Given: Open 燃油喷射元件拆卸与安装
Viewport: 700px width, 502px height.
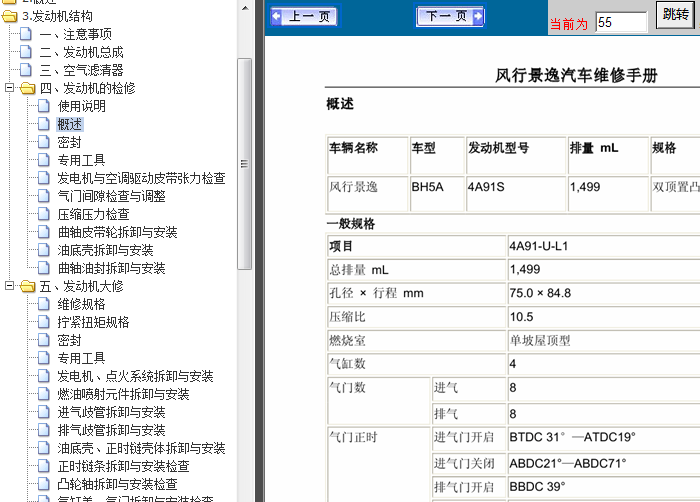Looking at the screenshot, I should coord(124,394).
